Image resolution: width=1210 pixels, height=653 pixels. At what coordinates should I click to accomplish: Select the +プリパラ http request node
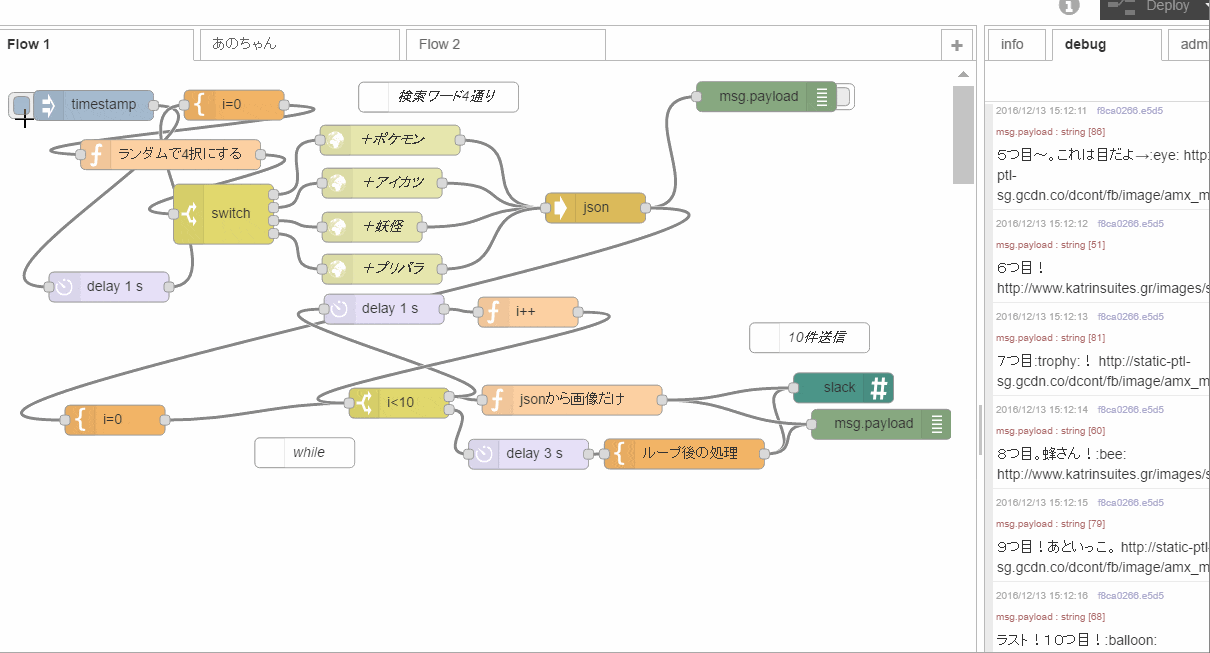(x=381, y=268)
